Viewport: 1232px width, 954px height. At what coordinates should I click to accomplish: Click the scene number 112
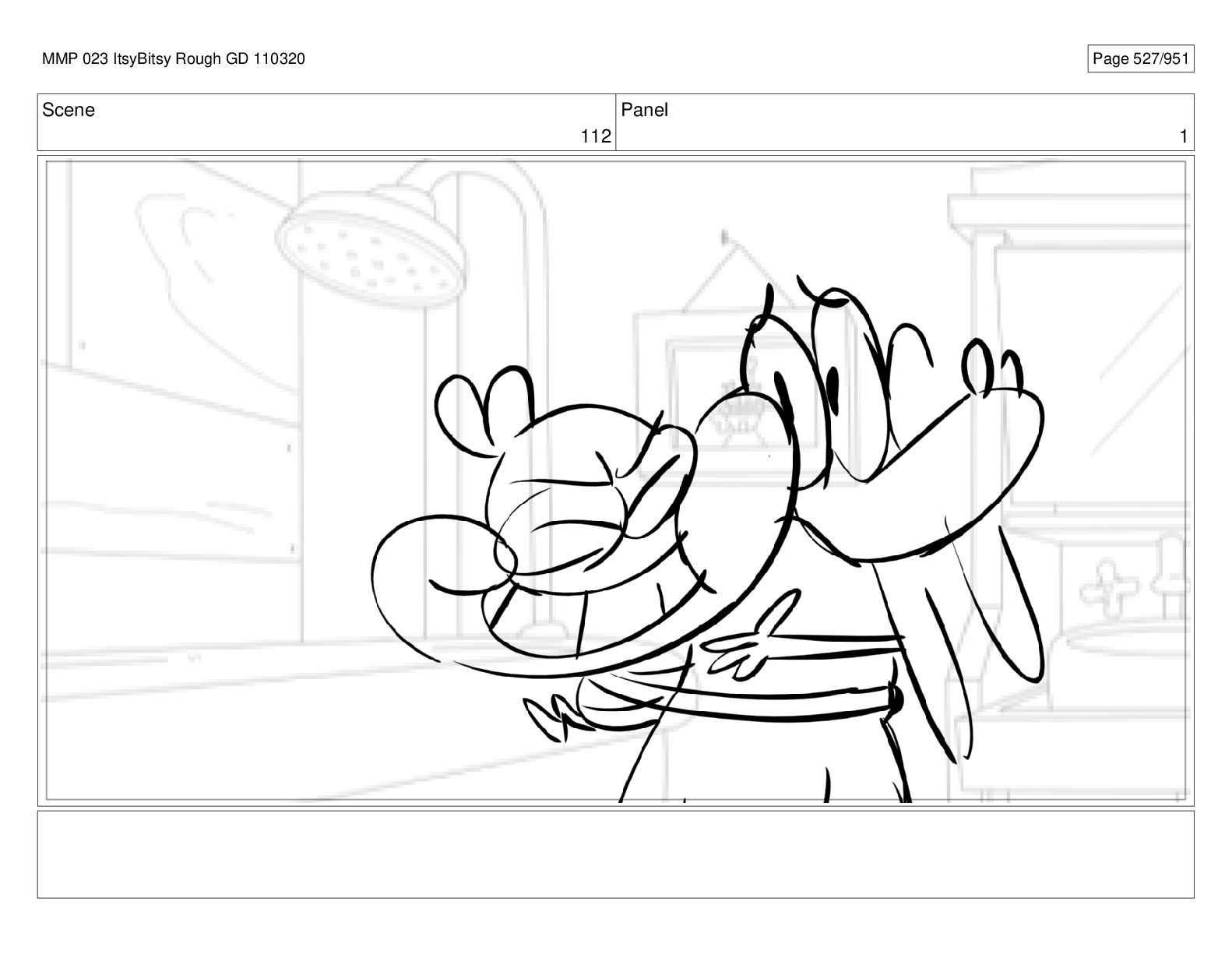[596, 136]
